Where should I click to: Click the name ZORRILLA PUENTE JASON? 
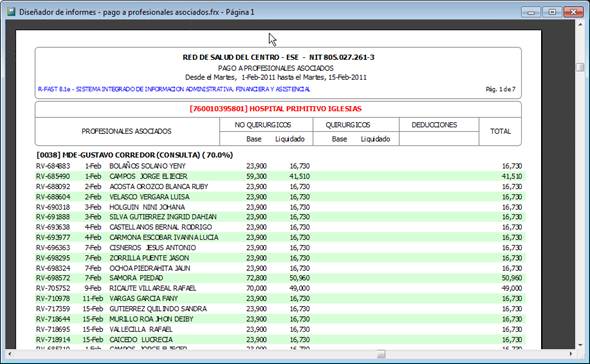point(149,258)
